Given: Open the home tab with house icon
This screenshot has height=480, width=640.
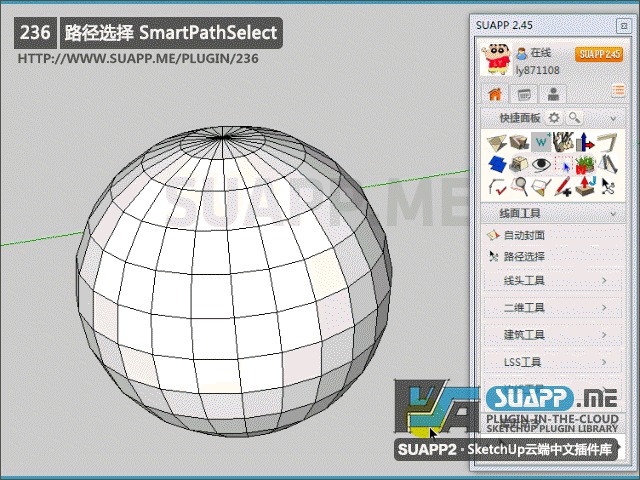Looking at the screenshot, I should 495,94.
